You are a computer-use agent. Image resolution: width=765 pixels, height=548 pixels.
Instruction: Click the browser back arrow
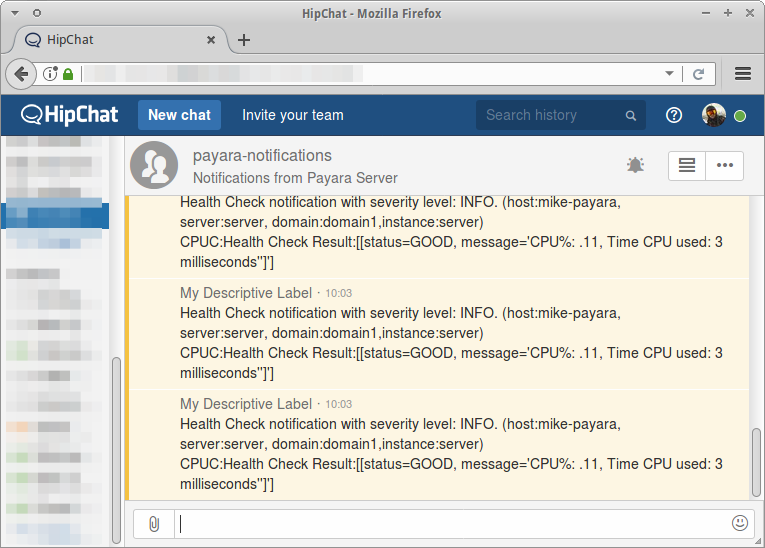pyautogui.click(x=21, y=74)
